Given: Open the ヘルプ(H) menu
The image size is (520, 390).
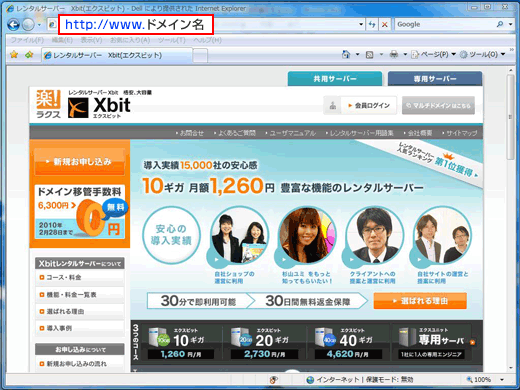Looking at the screenshot, I should [207, 40].
